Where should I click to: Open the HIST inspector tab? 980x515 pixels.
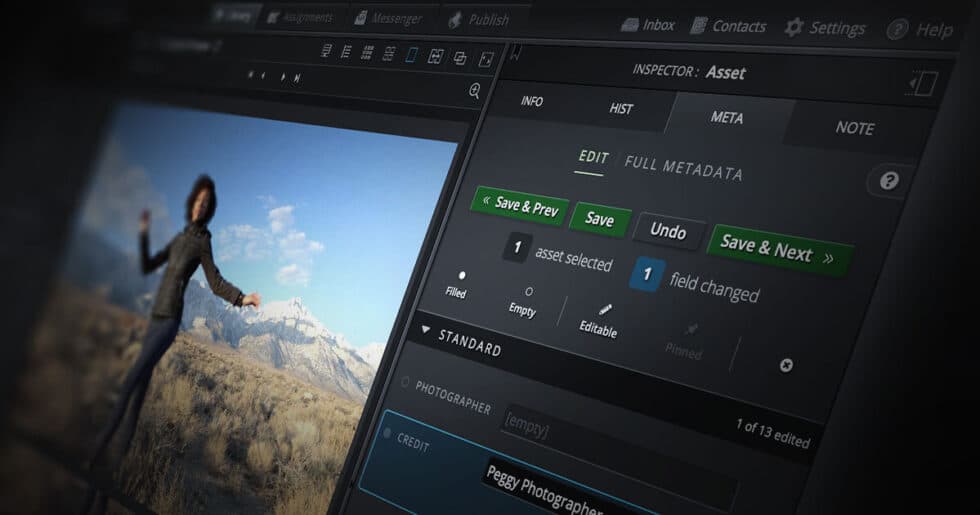pyautogui.click(x=621, y=109)
